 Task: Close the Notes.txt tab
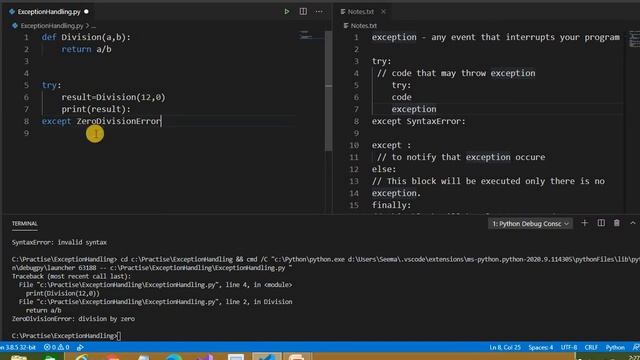click(x=383, y=12)
